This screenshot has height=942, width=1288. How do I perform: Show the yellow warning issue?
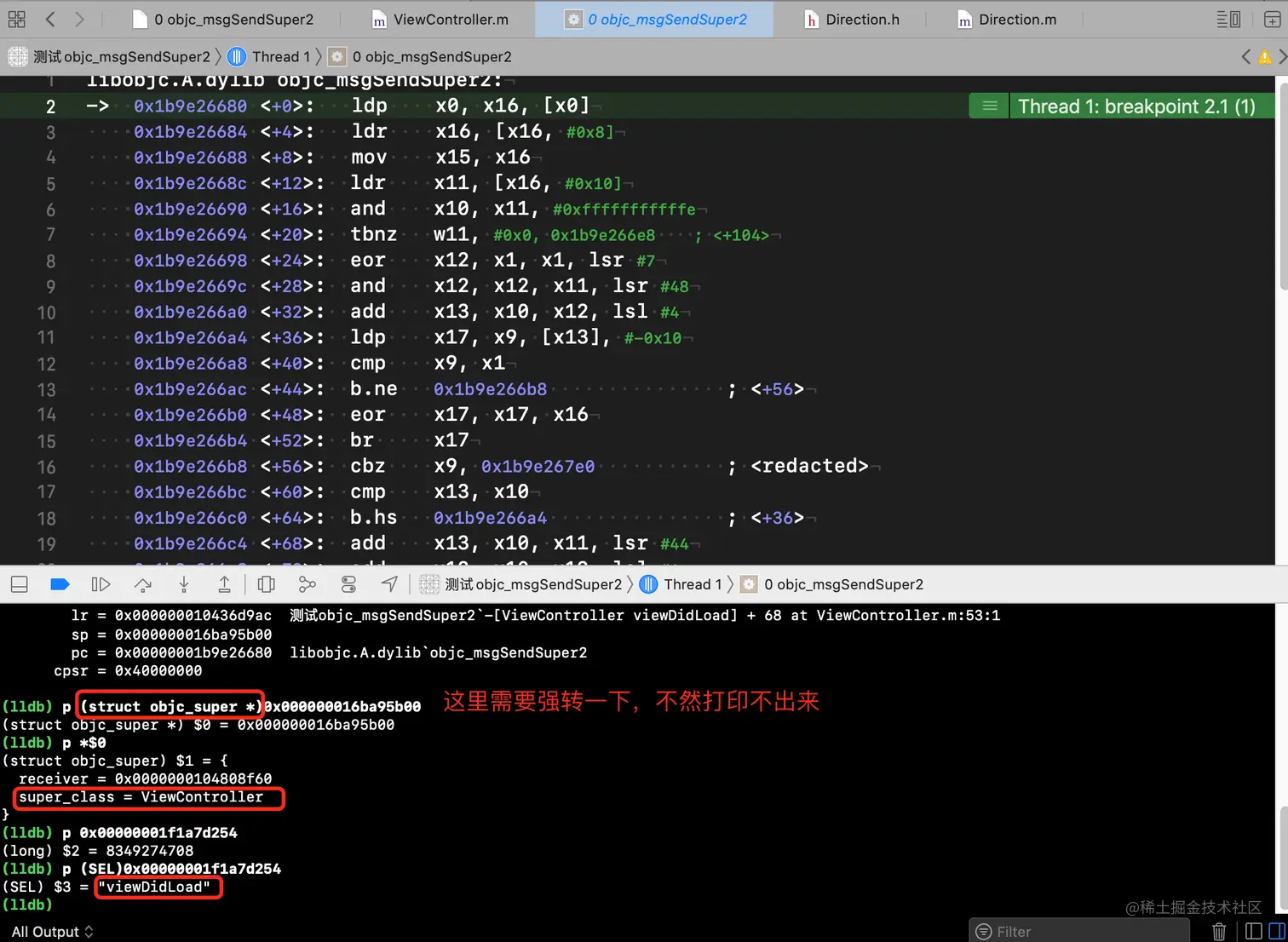click(1264, 57)
